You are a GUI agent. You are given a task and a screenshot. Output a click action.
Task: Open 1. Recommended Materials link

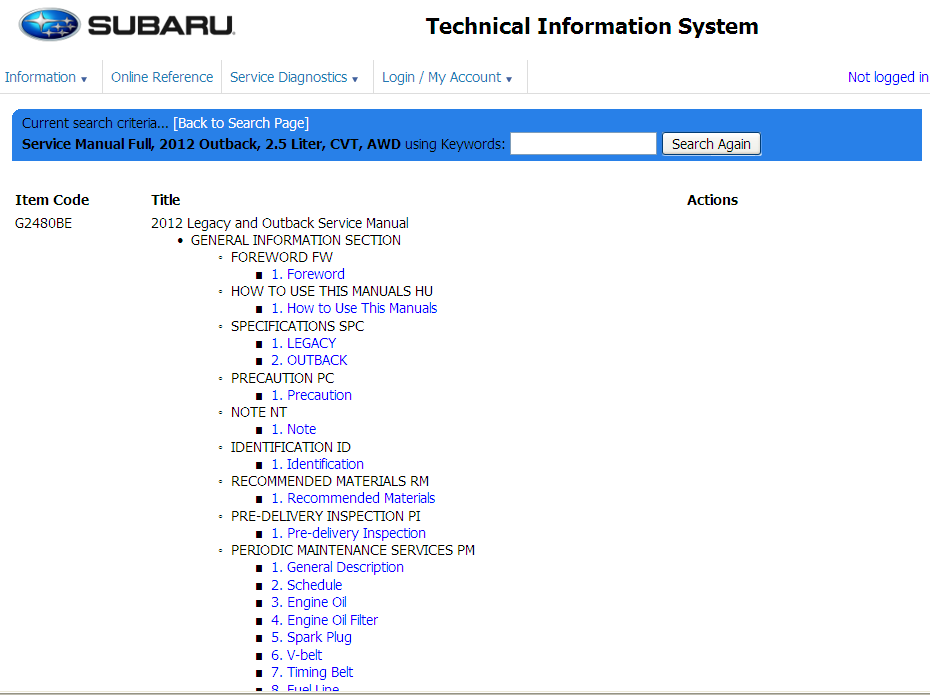[353, 498]
